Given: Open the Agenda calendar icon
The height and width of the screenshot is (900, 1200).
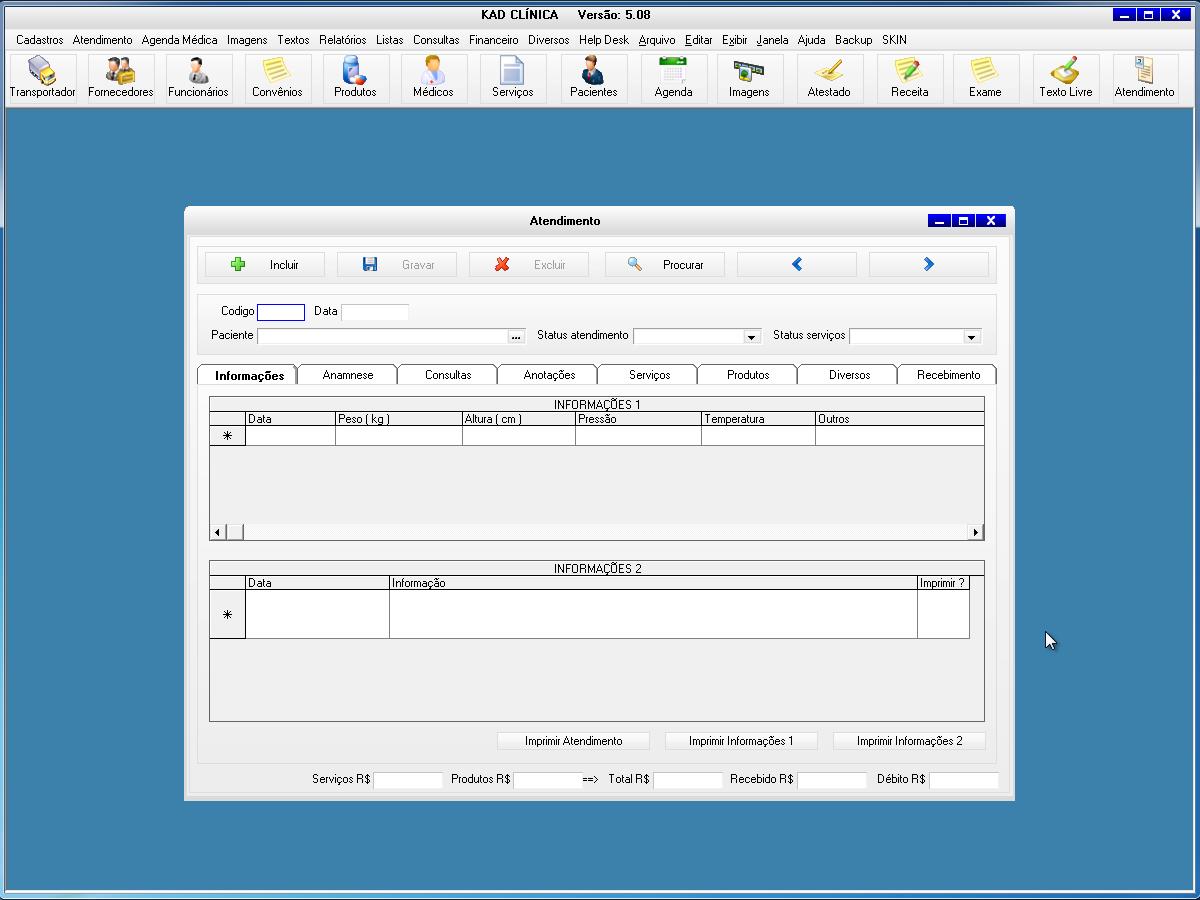Looking at the screenshot, I should point(673,77).
